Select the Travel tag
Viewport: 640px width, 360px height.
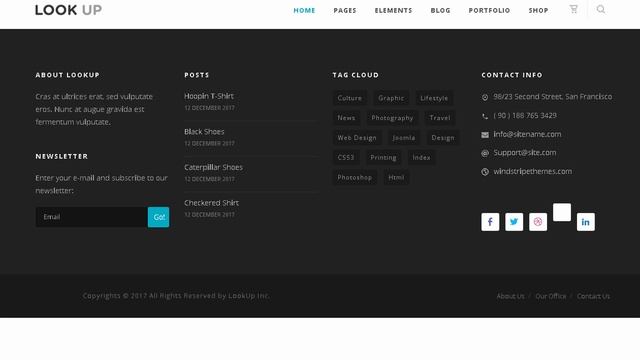tap(440, 118)
